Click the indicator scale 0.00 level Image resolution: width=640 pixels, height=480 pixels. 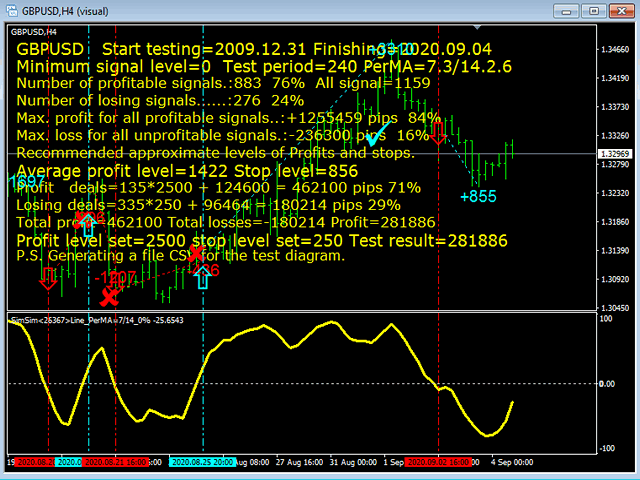click(607, 384)
